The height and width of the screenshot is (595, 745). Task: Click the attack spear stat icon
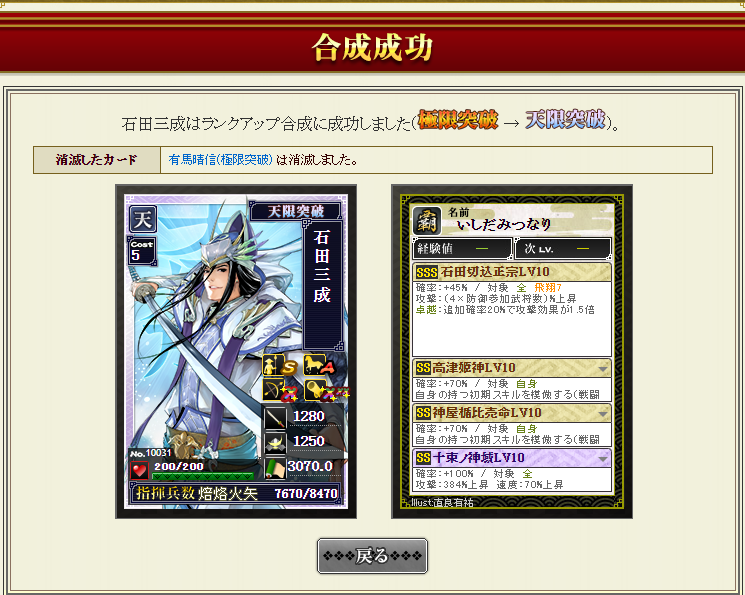pyautogui.click(x=275, y=418)
